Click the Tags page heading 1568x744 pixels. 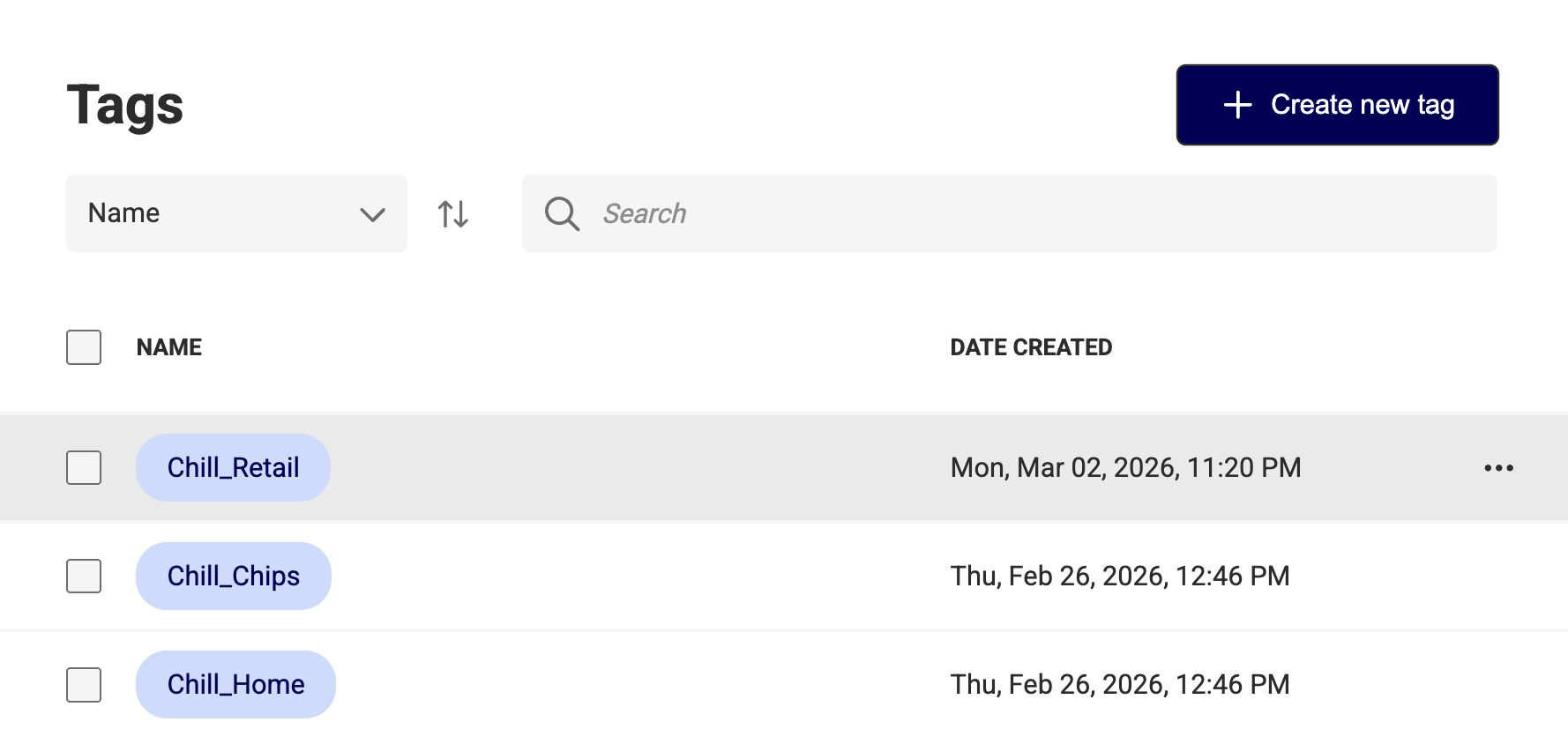coord(125,106)
